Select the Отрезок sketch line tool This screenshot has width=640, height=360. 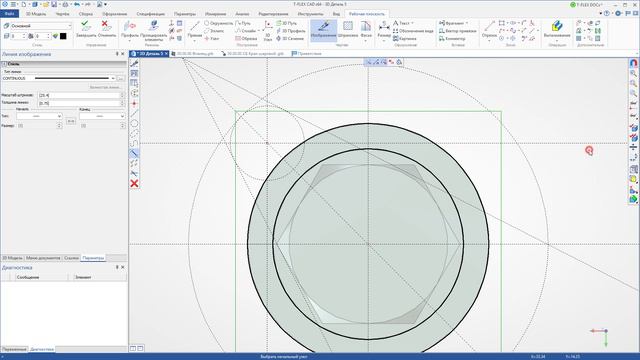point(489,30)
